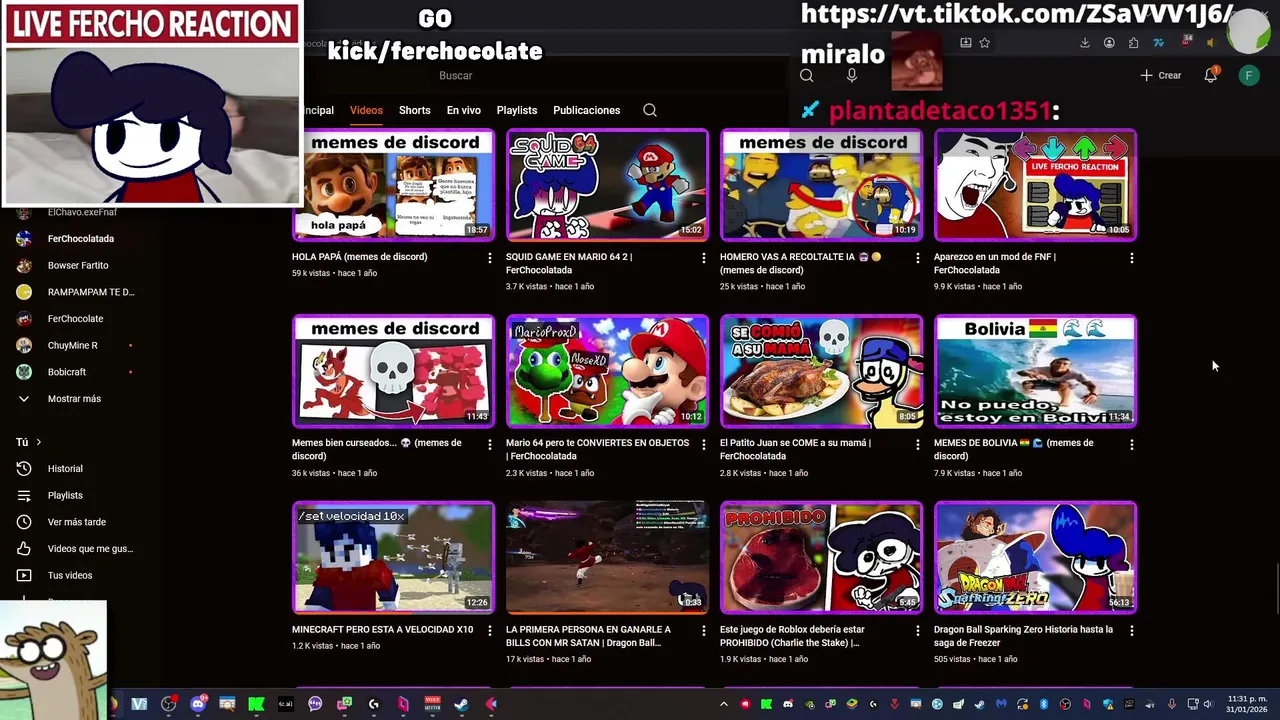Open Steam in the taskbar
Viewport: 1280px width, 720px height.
pos(461,704)
